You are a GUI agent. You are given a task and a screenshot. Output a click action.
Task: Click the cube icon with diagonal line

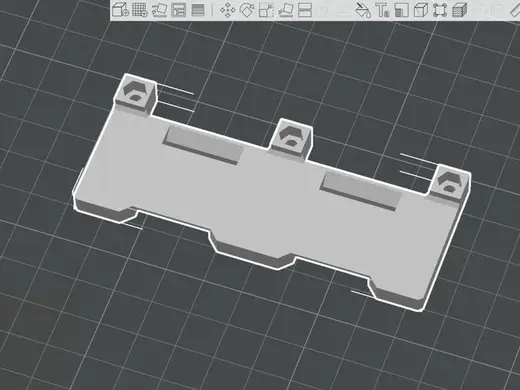click(420, 10)
